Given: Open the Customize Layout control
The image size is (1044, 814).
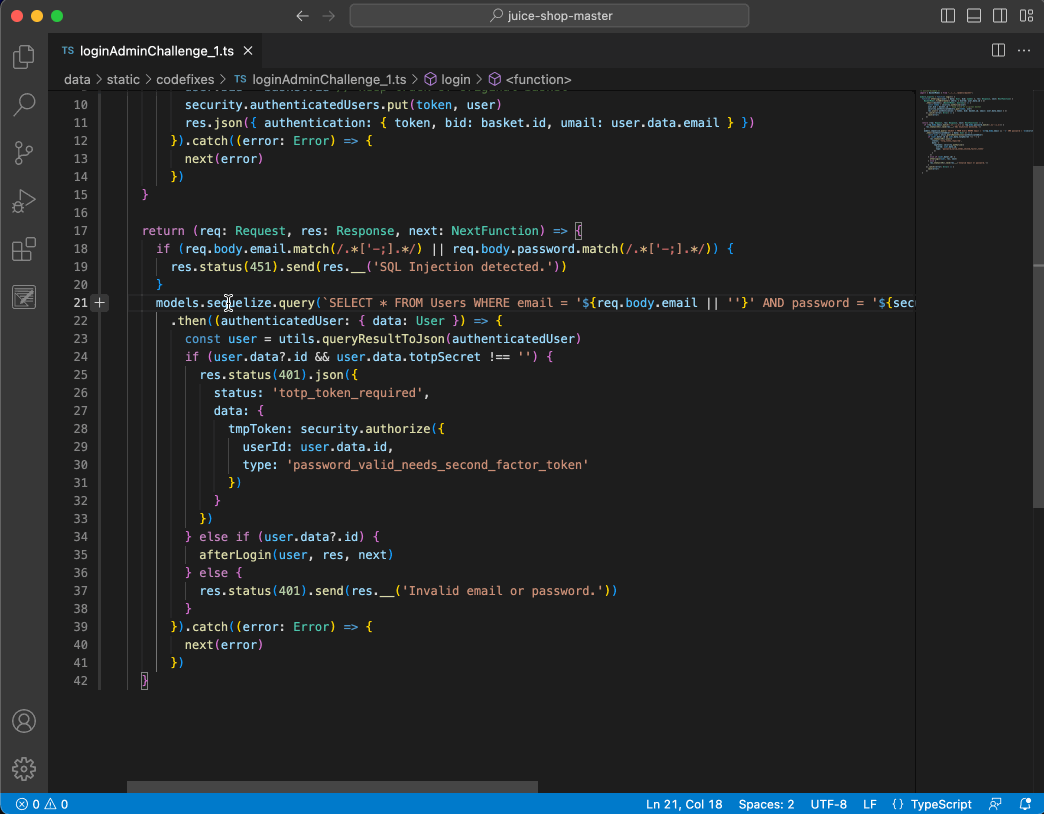Looking at the screenshot, I should pos(1026,15).
